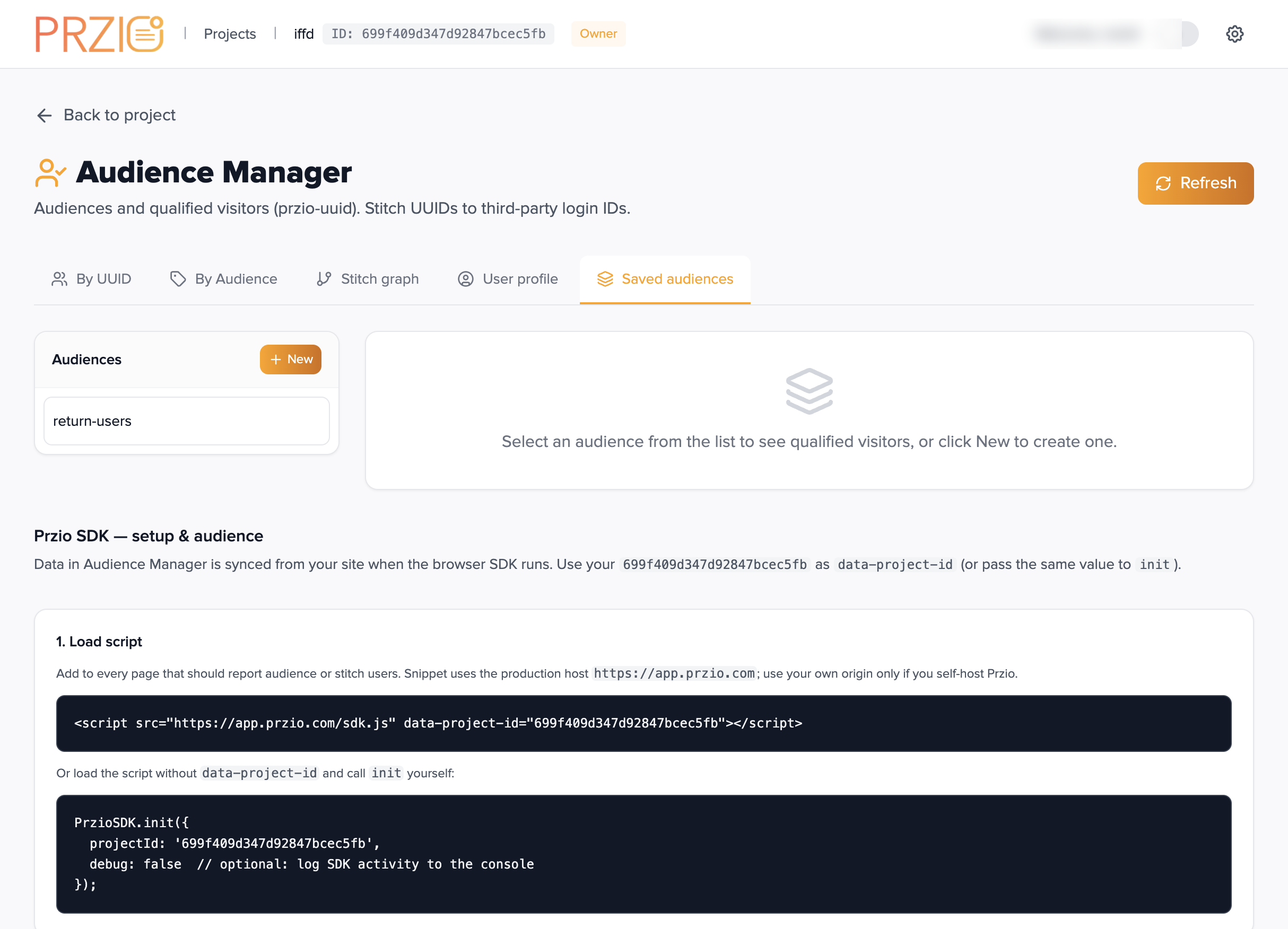Image resolution: width=1288 pixels, height=929 pixels.
Task: Click the Audience Manager user-check icon
Action: click(50, 172)
